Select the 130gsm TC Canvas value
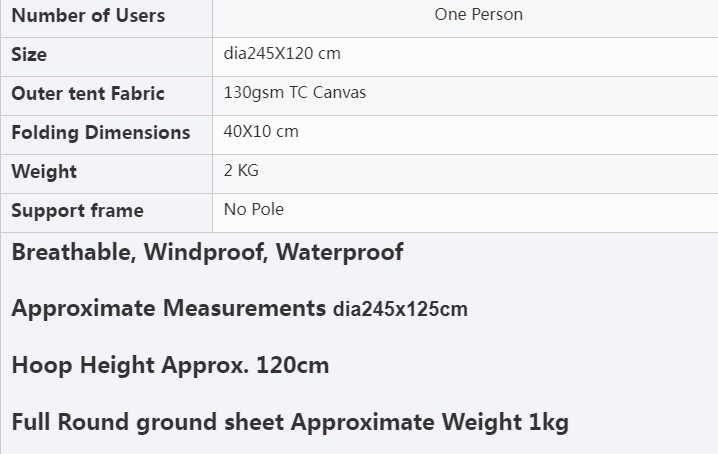The width and height of the screenshot is (718, 454). 295,93
